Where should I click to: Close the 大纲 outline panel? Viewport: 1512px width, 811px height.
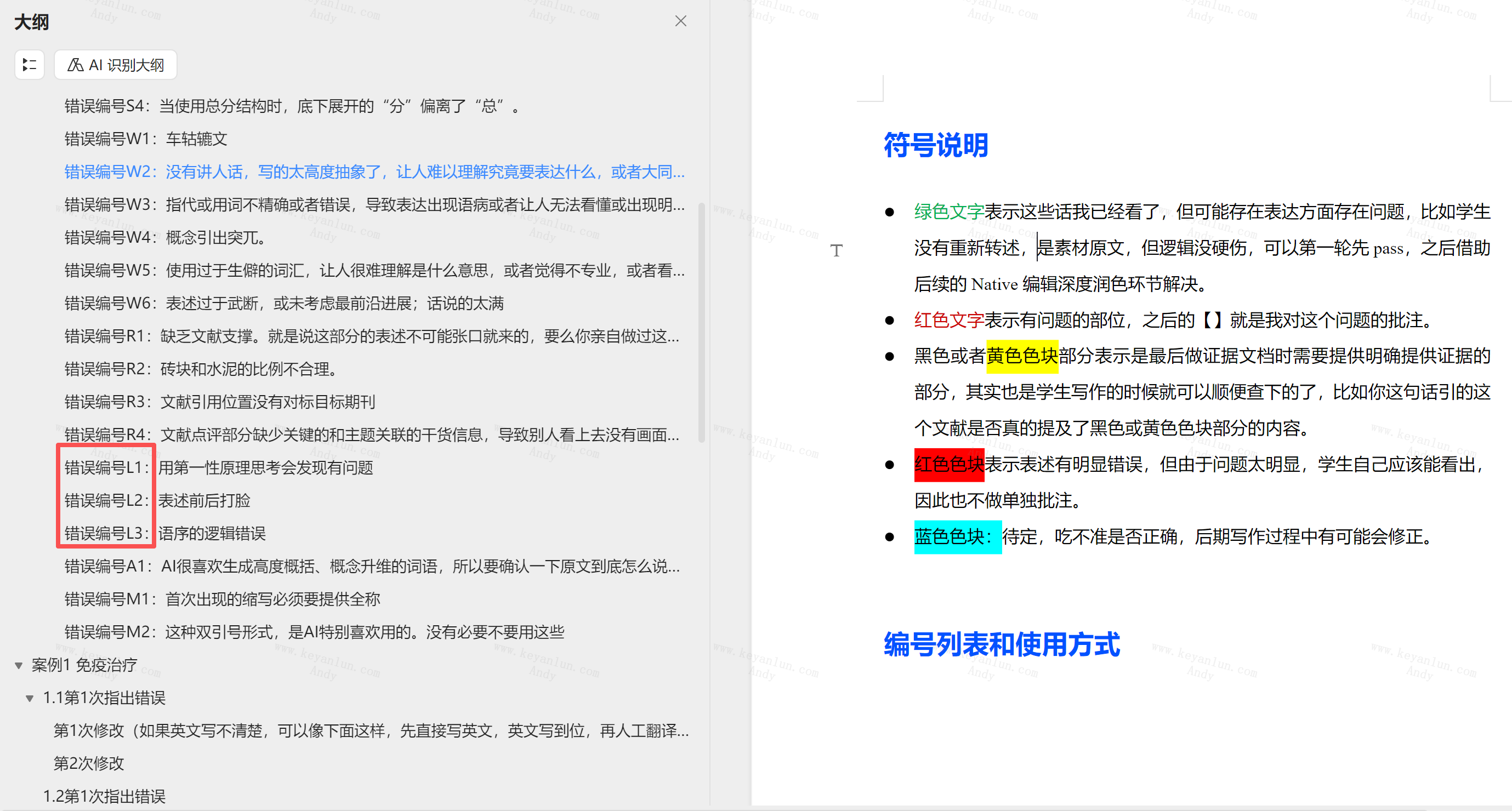click(x=680, y=22)
